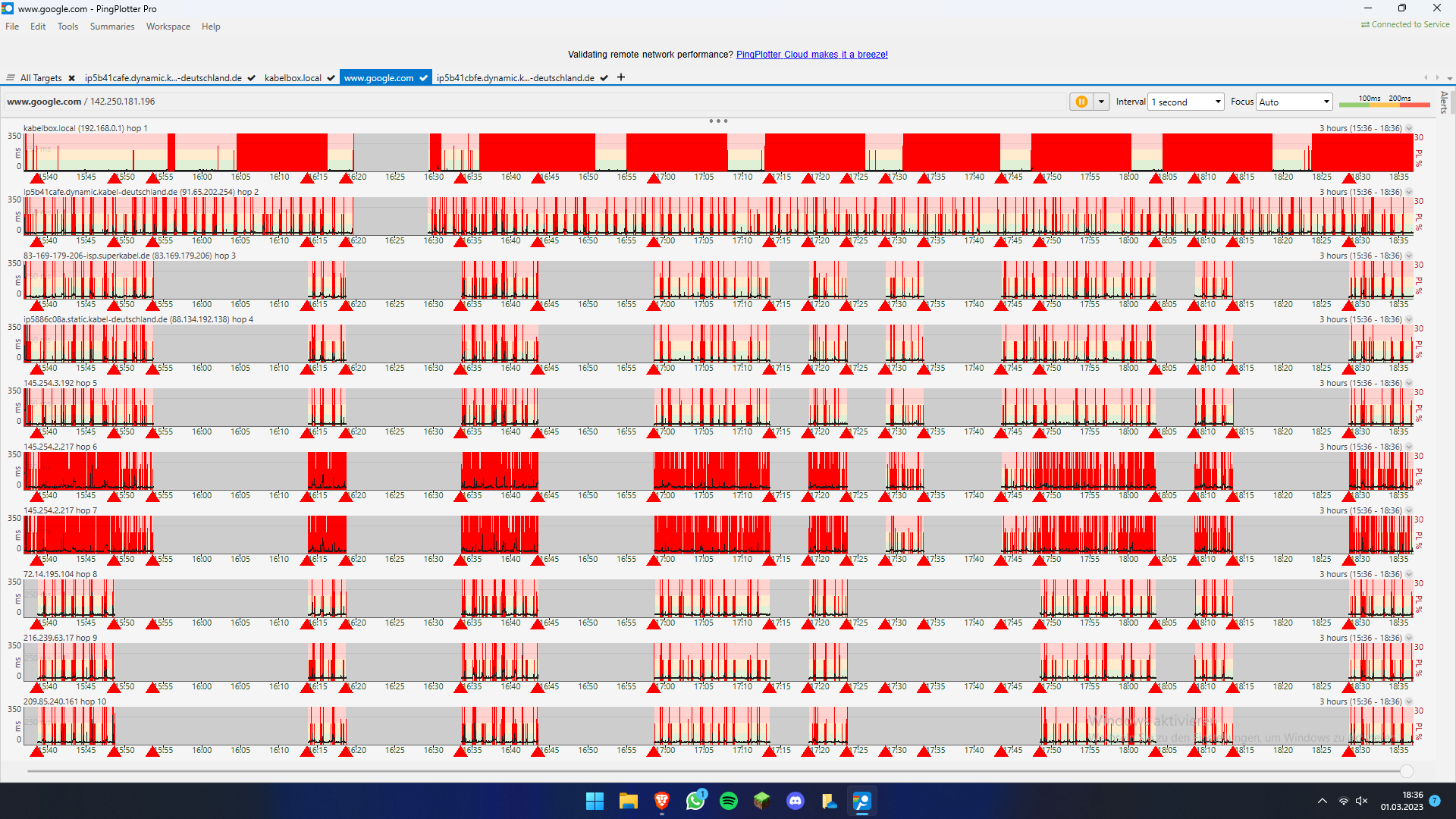1456x819 pixels.
Task: Open Spotify from the Windows taskbar
Action: click(729, 801)
